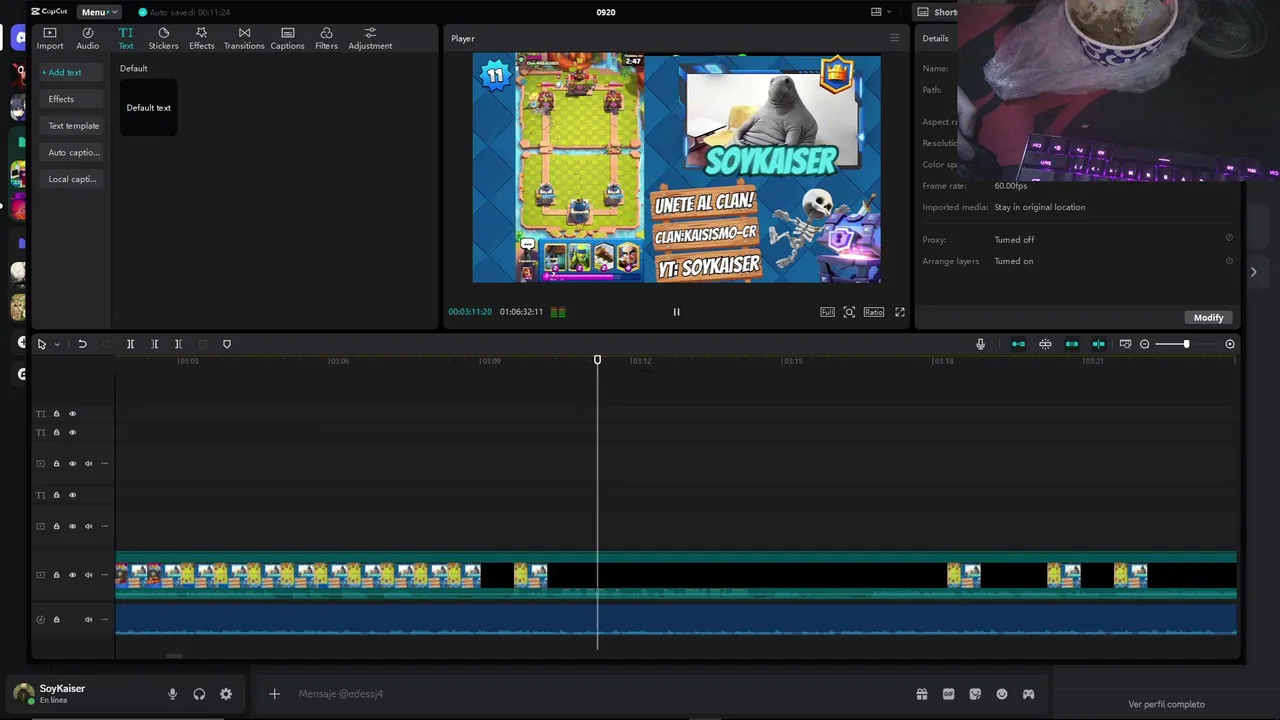This screenshot has width=1280, height=720.
Task: Toggle preview axis in timeline toolbar
Action: click(x=1098, y=344)
